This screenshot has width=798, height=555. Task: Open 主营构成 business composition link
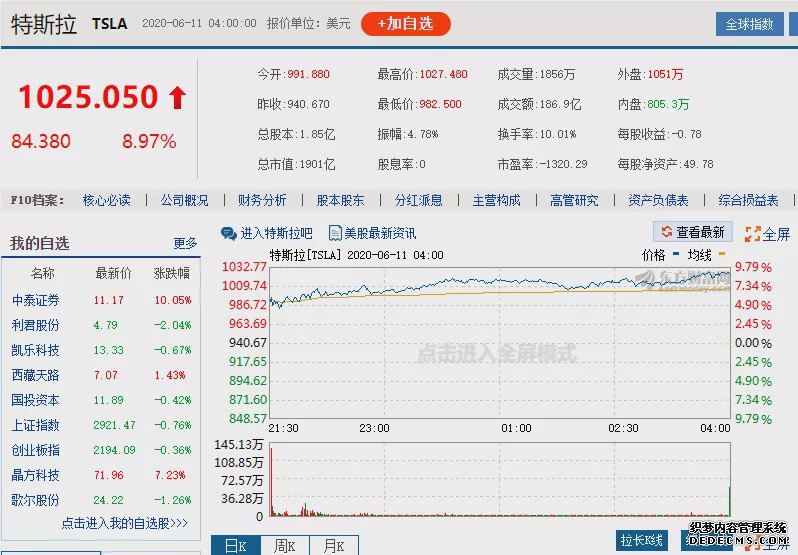496,200
